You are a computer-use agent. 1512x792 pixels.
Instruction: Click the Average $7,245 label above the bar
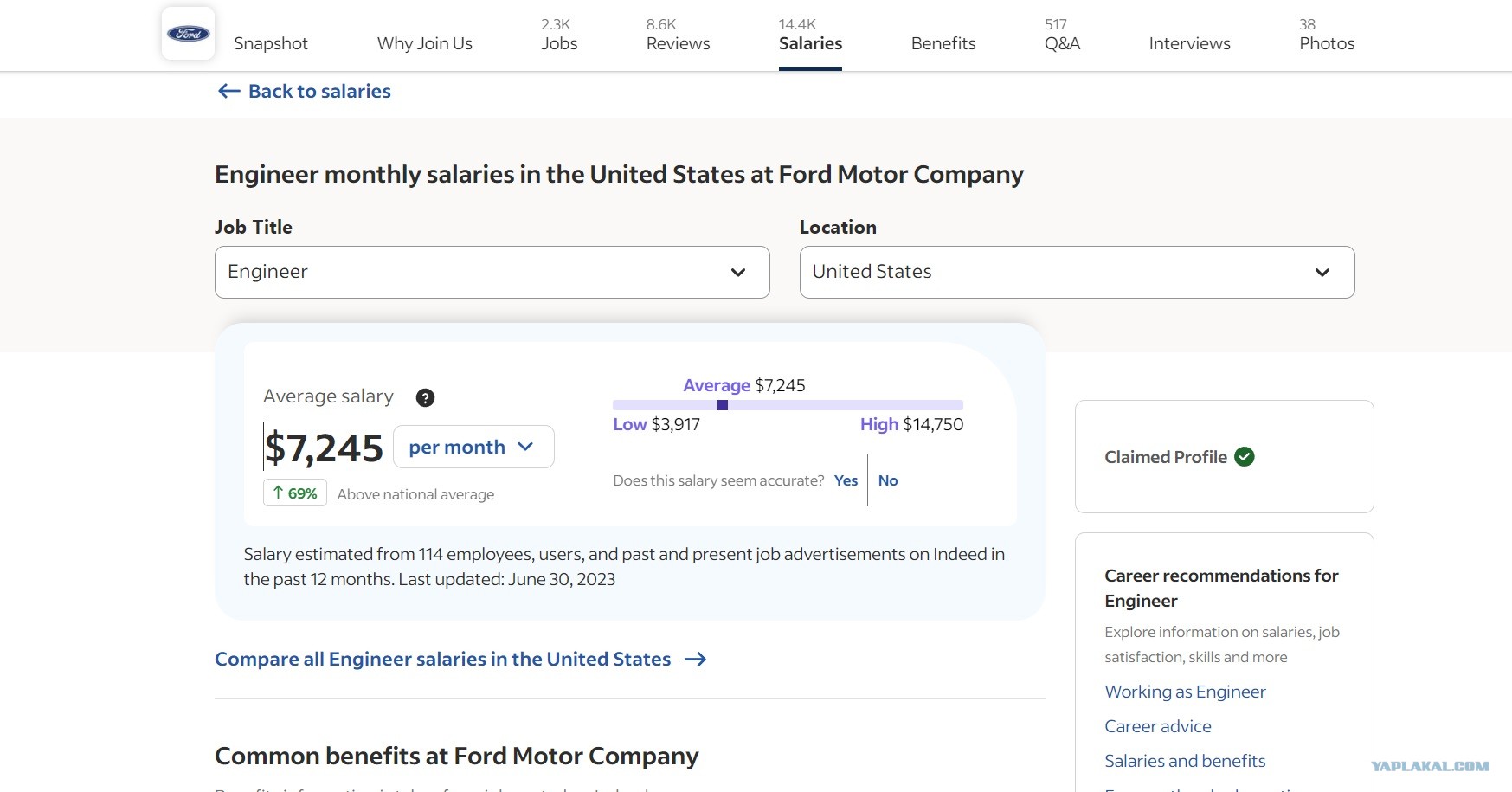click(744, 385)
